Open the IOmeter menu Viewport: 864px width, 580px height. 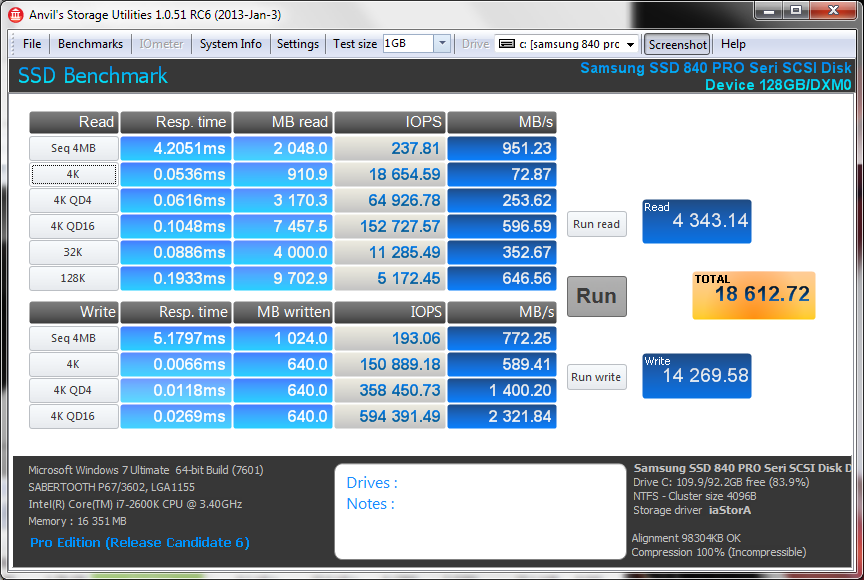click(x=161, y=44)
